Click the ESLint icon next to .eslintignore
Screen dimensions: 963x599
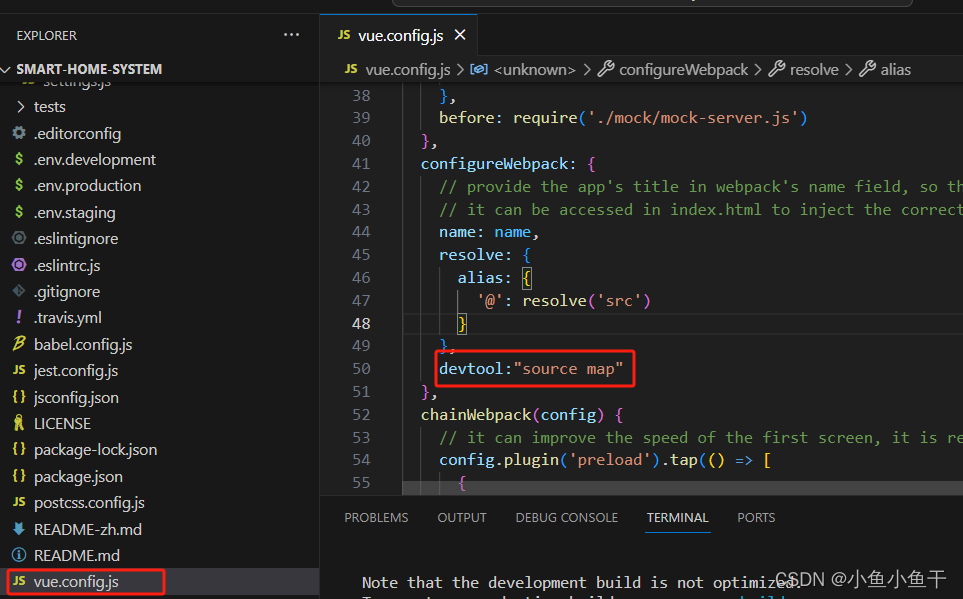click(x=19, y=238)
